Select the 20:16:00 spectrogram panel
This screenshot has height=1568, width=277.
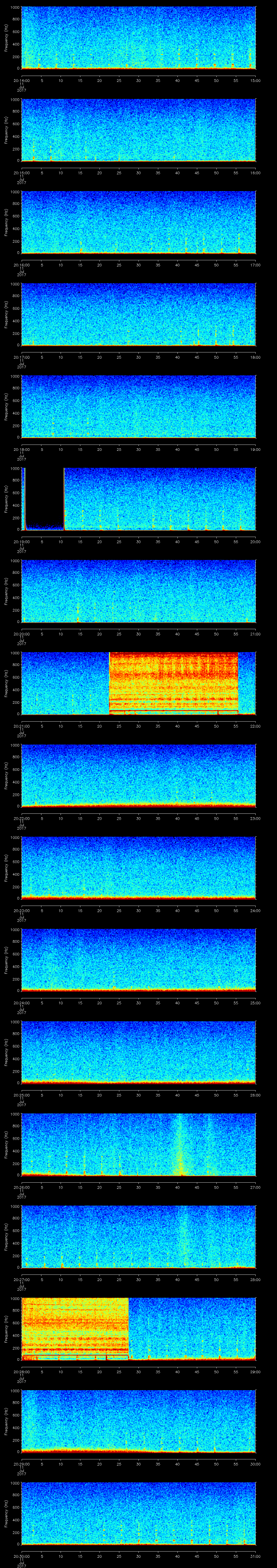tap(138, 222)
